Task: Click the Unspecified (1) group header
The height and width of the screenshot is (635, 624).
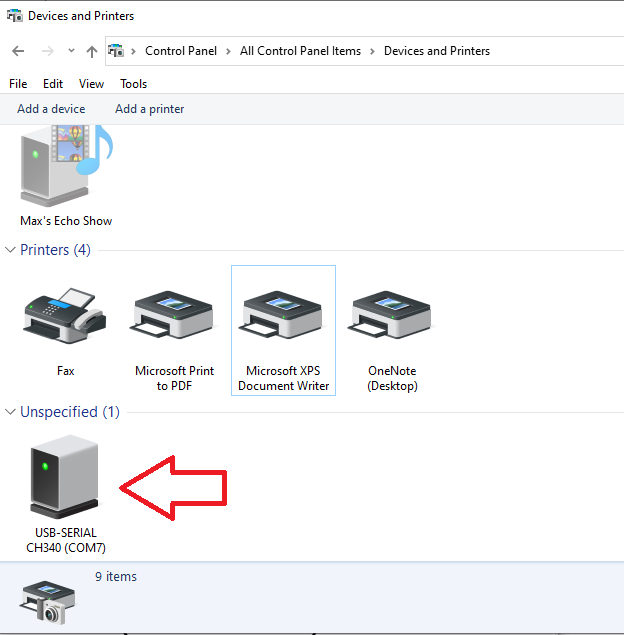Action: [70, 411]
